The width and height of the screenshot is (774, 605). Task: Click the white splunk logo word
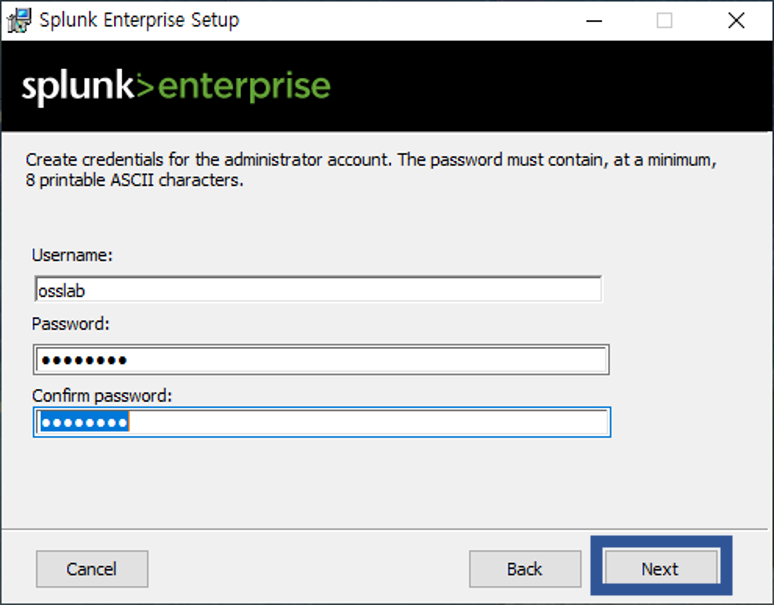click(77, 87)
